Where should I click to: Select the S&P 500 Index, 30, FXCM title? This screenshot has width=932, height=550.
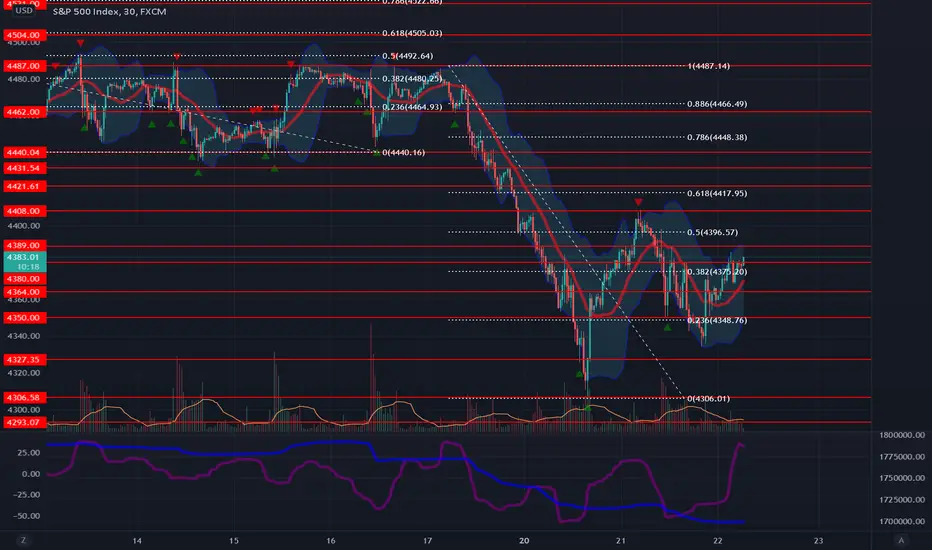click(109, 11)
